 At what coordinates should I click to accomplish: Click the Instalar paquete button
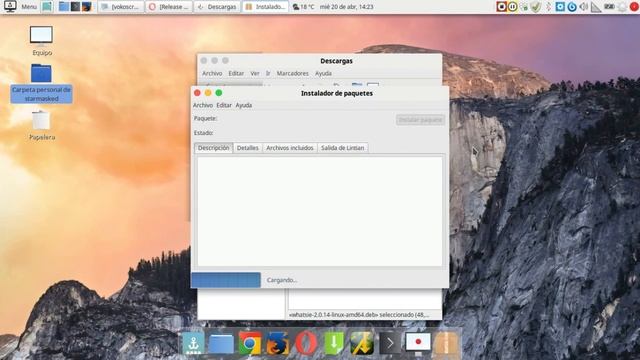coord(420,120)
